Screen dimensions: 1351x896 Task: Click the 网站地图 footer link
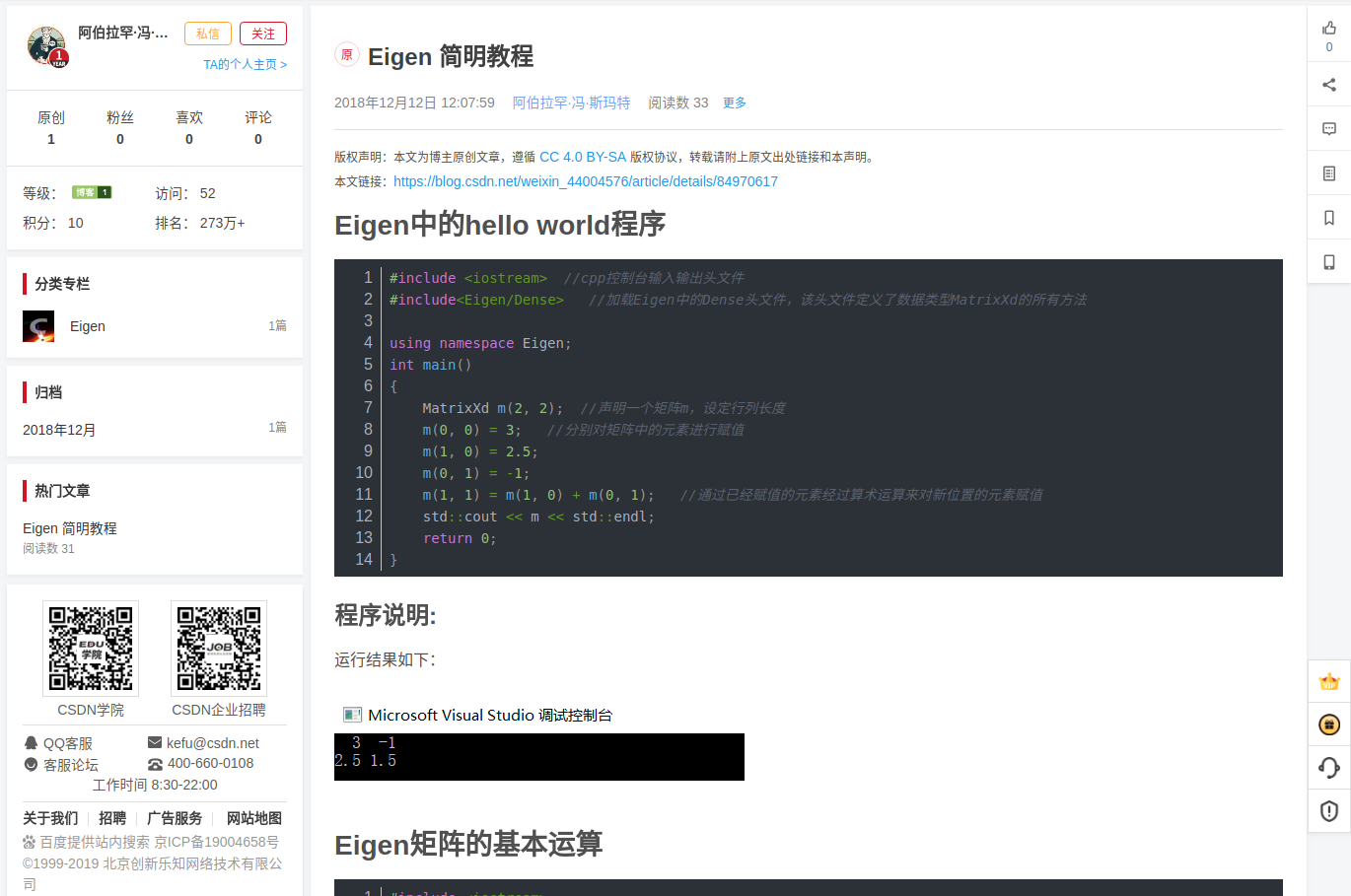(254, 818)
